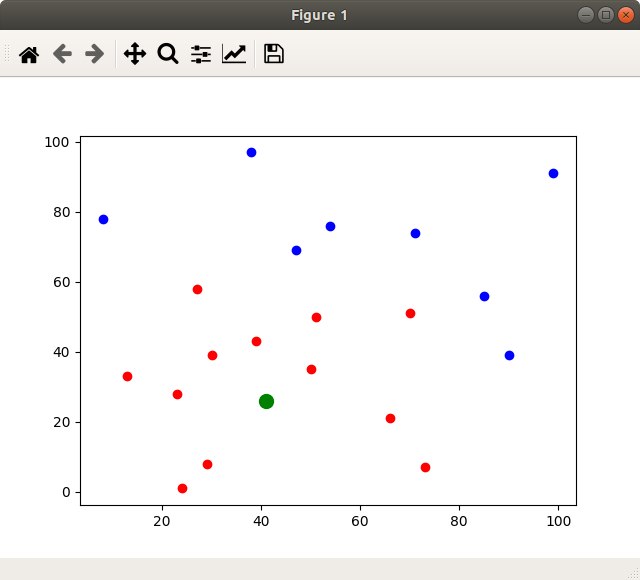Click the large green point
Viewport: 640px width, 580px height.
click(266, 402)
